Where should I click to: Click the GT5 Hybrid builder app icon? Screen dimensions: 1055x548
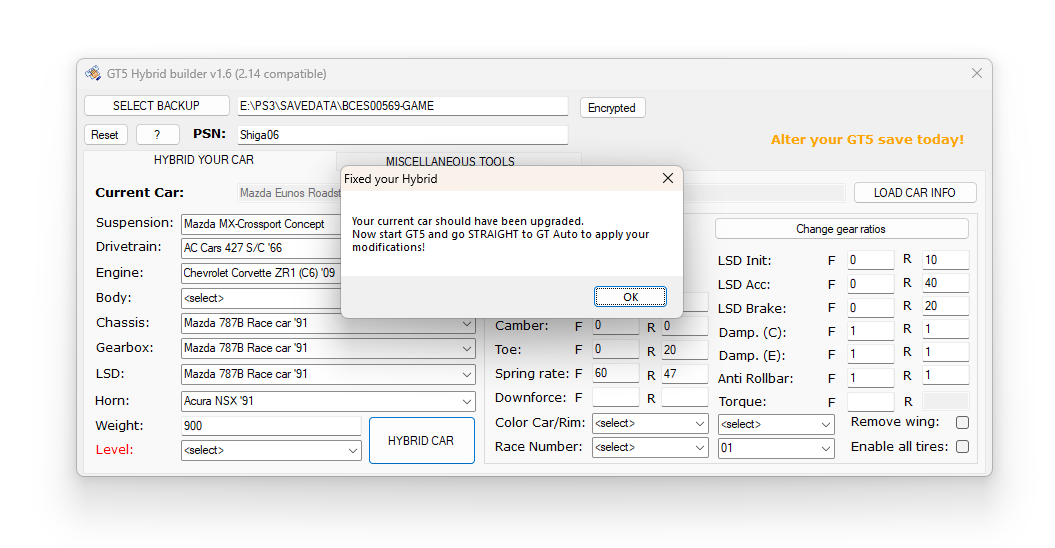pyautogui.click(x=93, y=74)
